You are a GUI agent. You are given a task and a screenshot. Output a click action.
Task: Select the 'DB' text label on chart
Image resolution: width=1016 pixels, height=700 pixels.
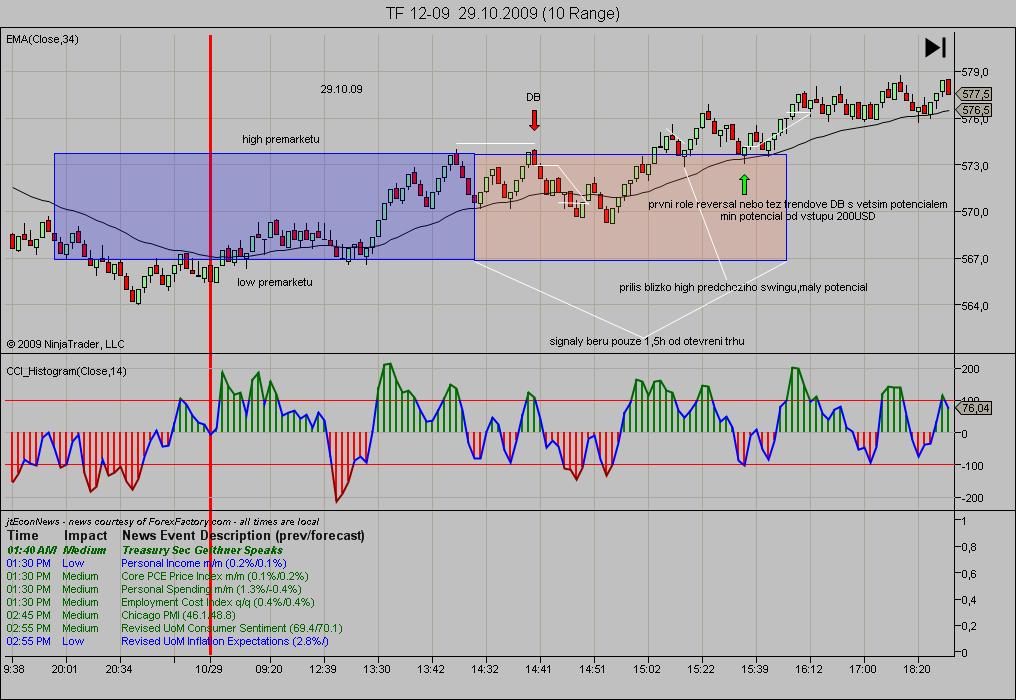(x=533, y=97)
